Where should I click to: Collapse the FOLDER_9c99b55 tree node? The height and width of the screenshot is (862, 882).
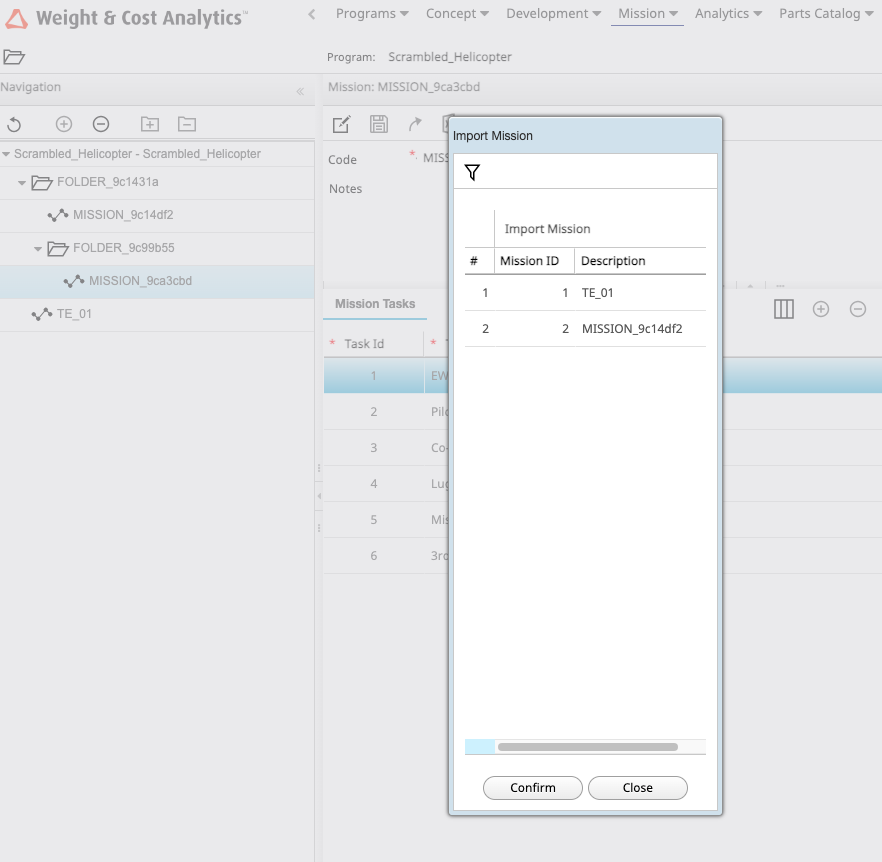[38, 249]
